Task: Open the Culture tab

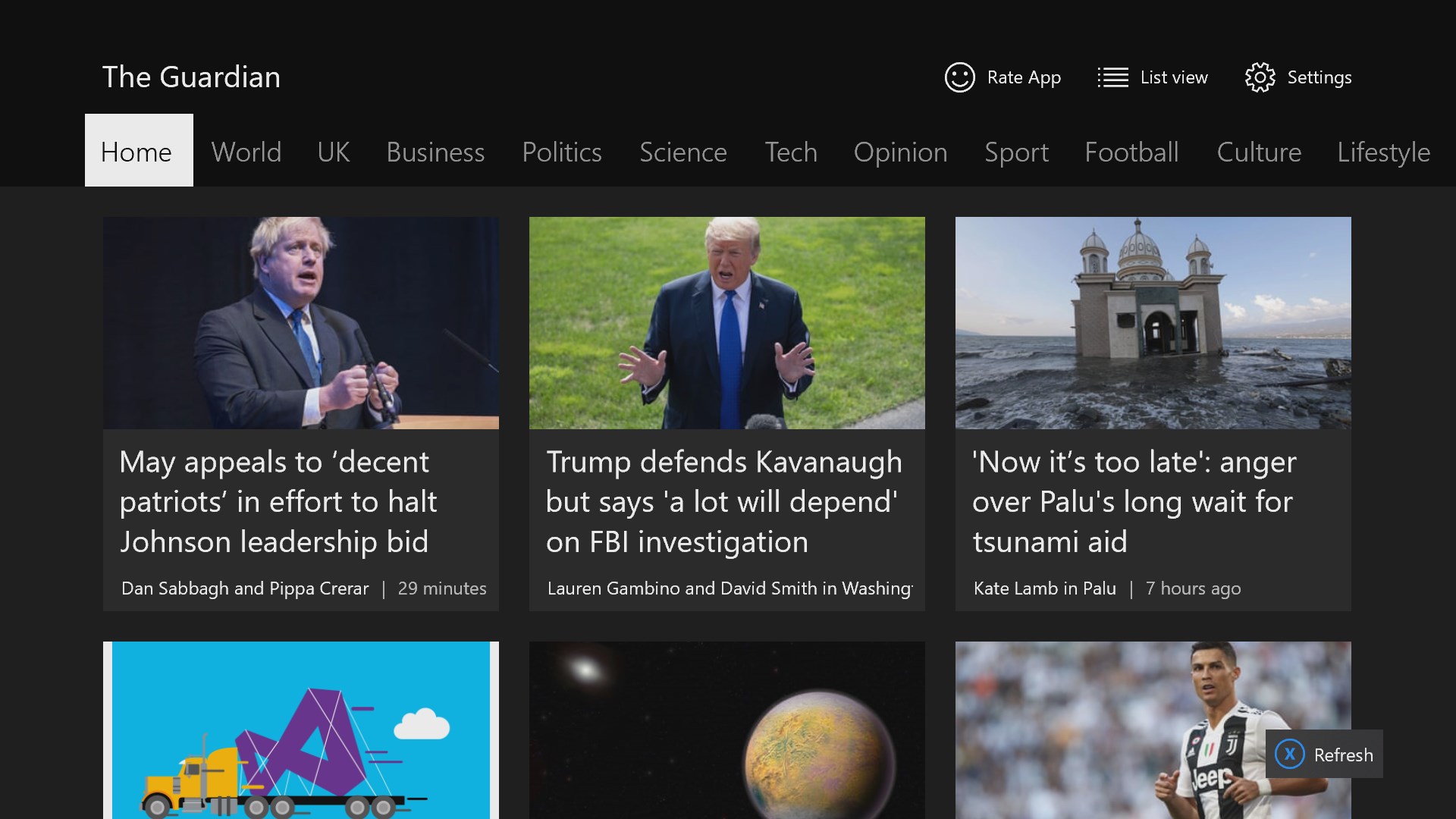Action: (1259, 152)
